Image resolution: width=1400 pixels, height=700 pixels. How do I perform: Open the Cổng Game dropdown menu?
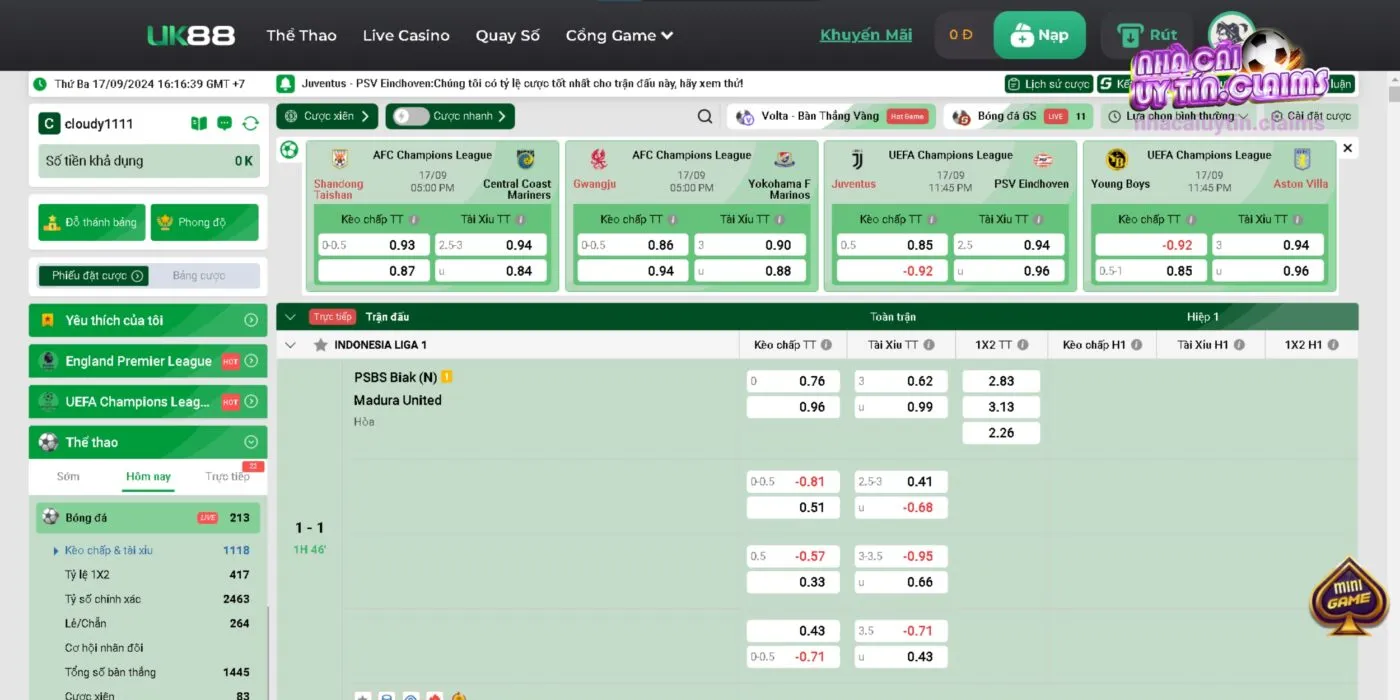(x=619, y=36)
